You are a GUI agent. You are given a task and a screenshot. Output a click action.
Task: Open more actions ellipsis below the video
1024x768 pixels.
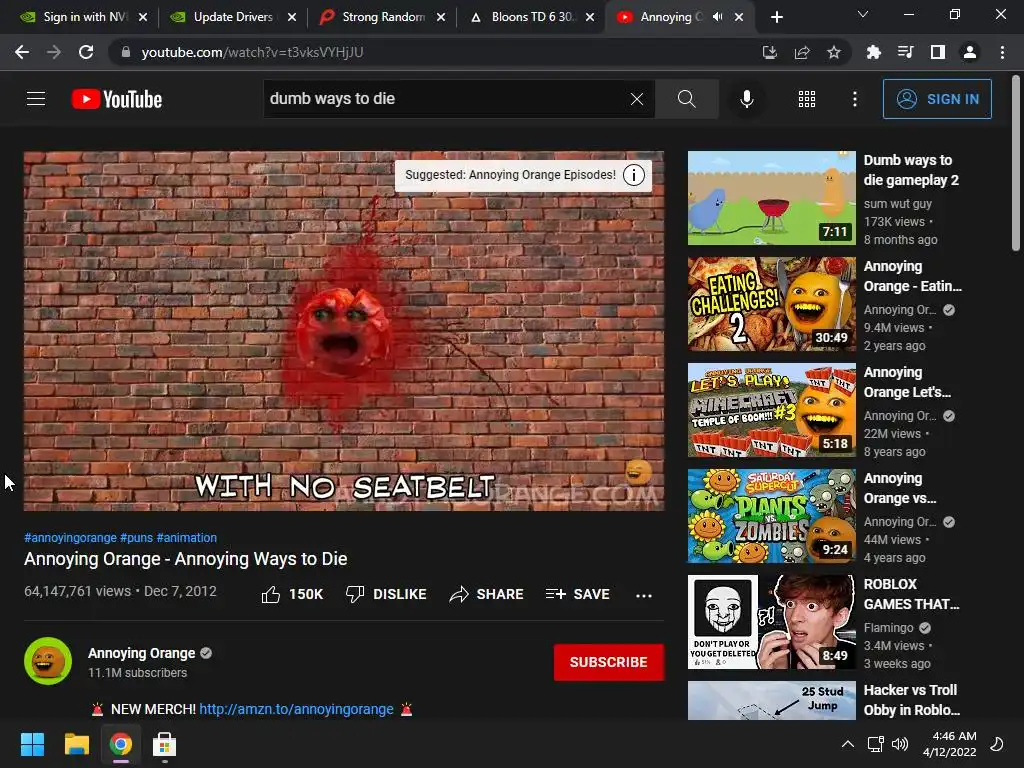(x=644, y=595)
